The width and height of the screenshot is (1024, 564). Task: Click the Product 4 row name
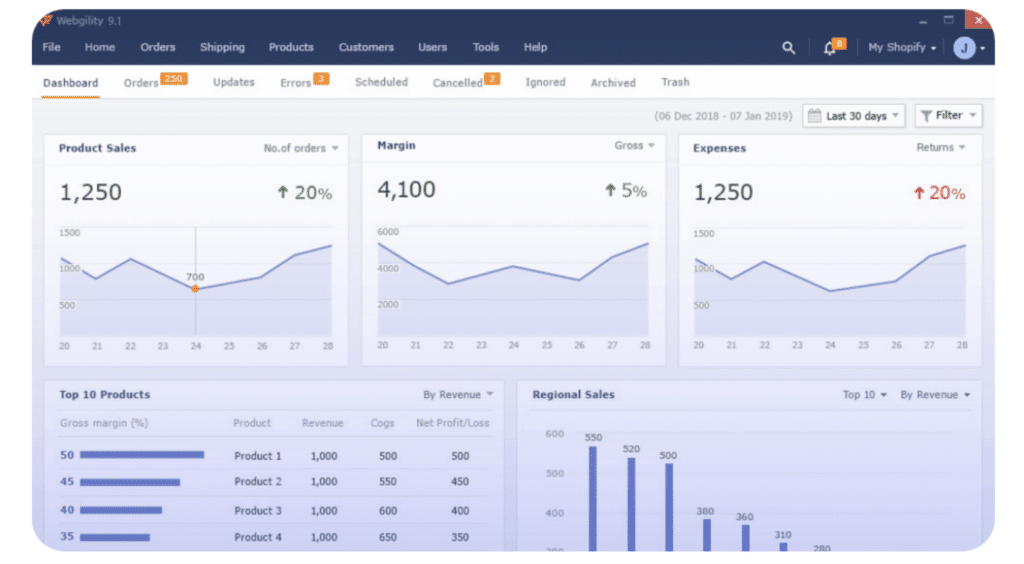pos(258,537)
